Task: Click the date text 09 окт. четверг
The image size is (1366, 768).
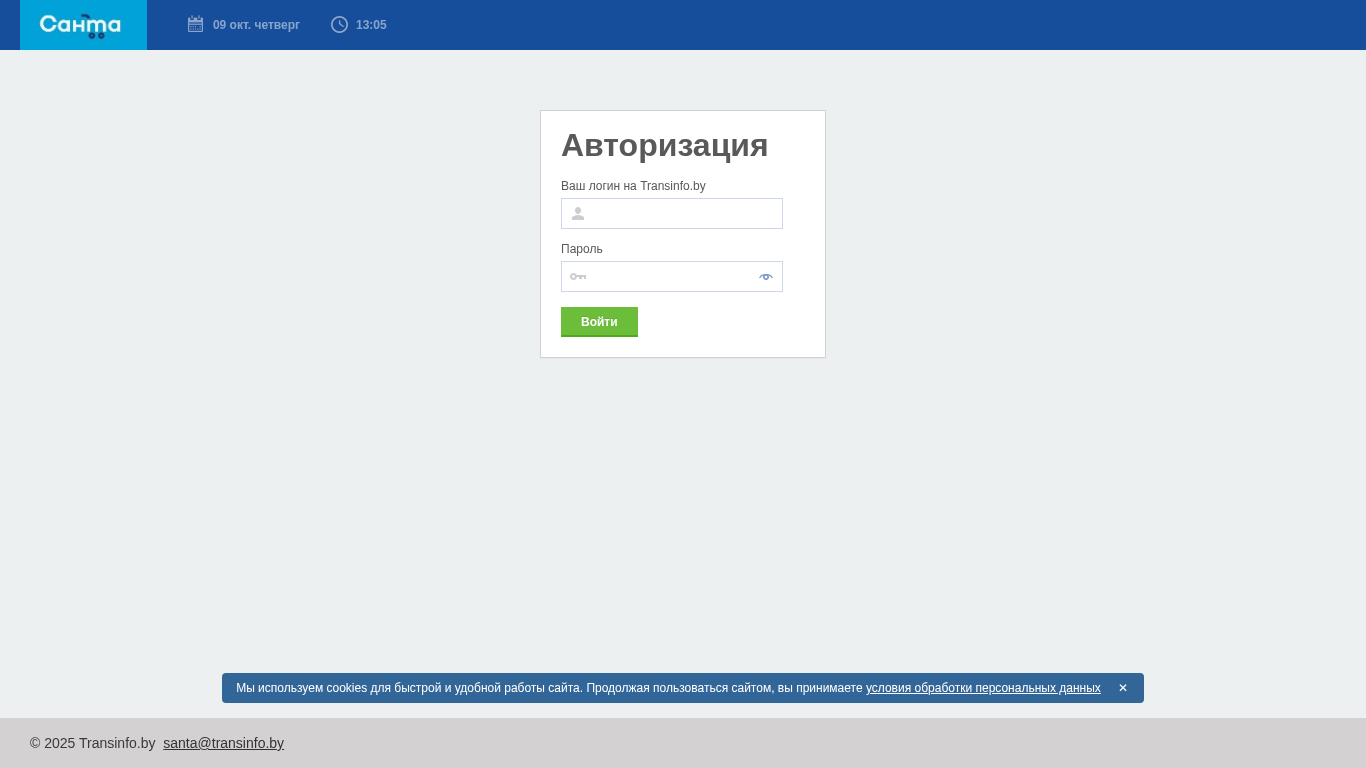Action: point(256,25)
